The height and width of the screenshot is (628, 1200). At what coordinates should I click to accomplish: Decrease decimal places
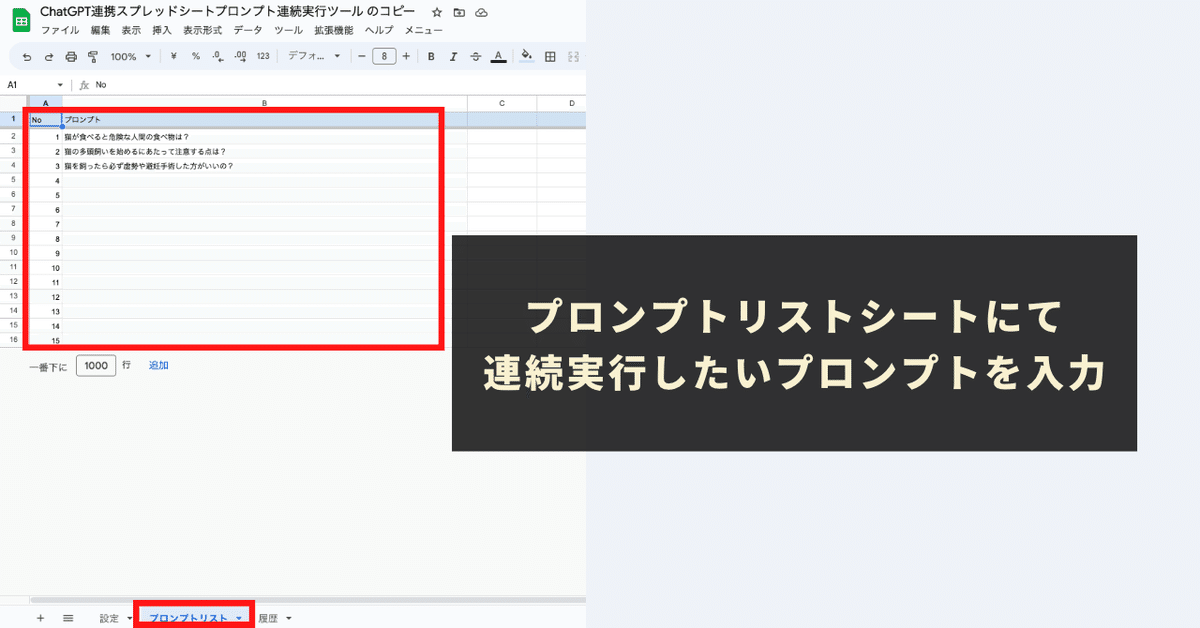click(x=217, y=57)
